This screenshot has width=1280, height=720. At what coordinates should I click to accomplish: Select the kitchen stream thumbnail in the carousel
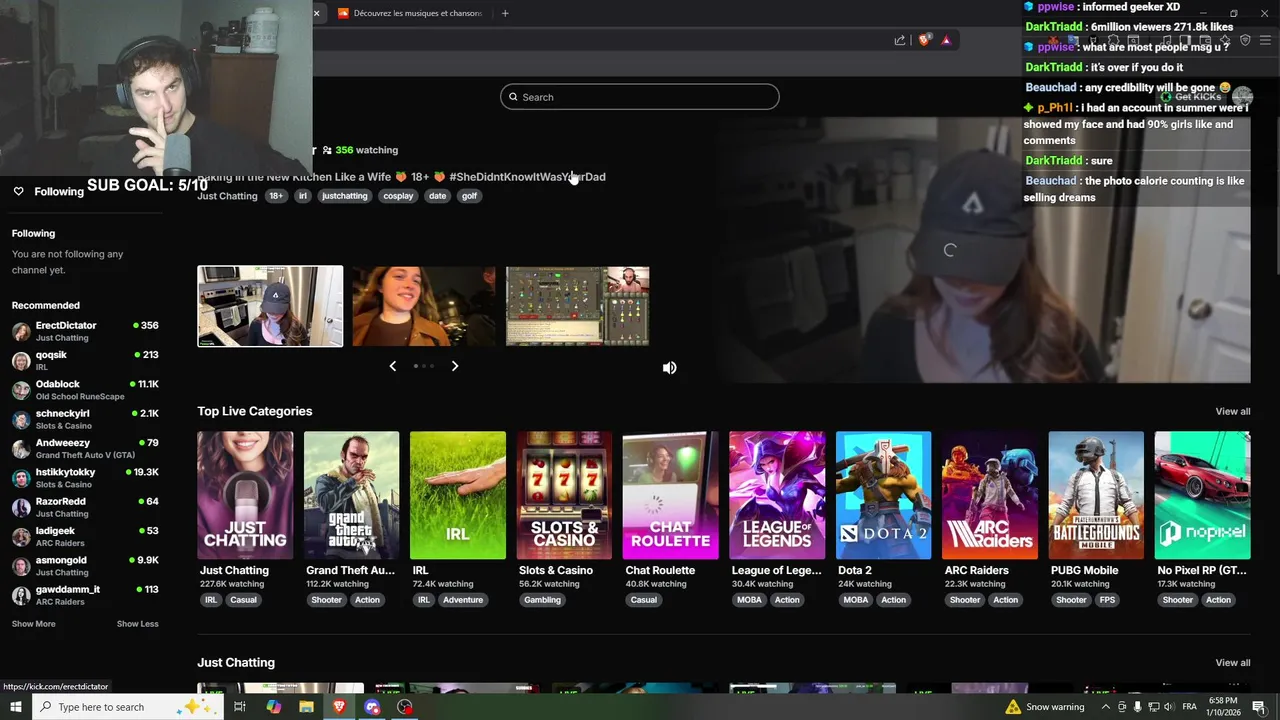[270, 306]
